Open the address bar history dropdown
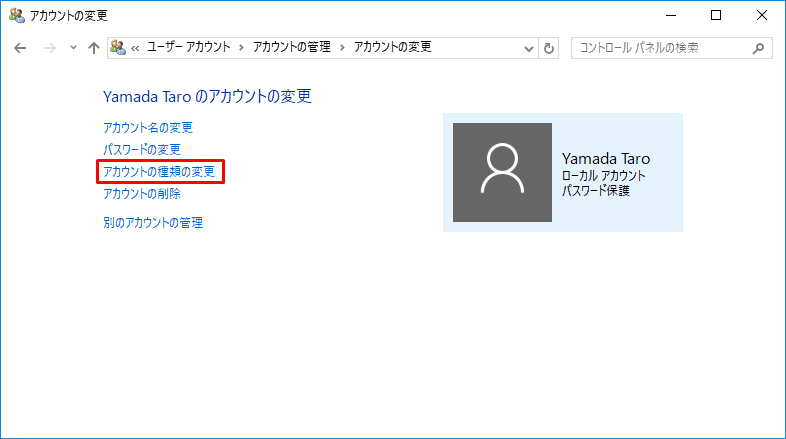Screen dimensions: 786x439 point(528,49)
